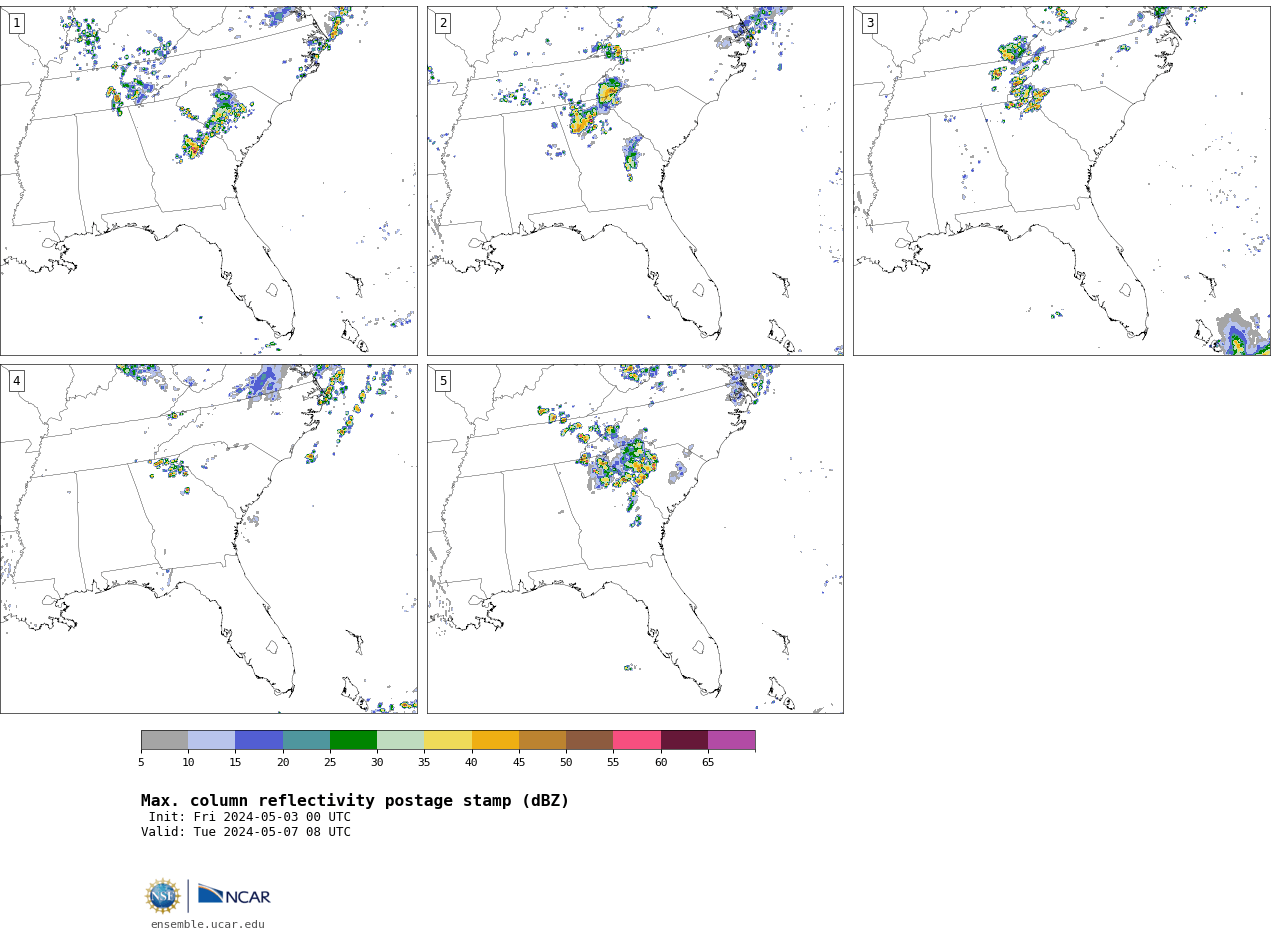Click the panel number label '4'
1280x936 pixels.
16,381
